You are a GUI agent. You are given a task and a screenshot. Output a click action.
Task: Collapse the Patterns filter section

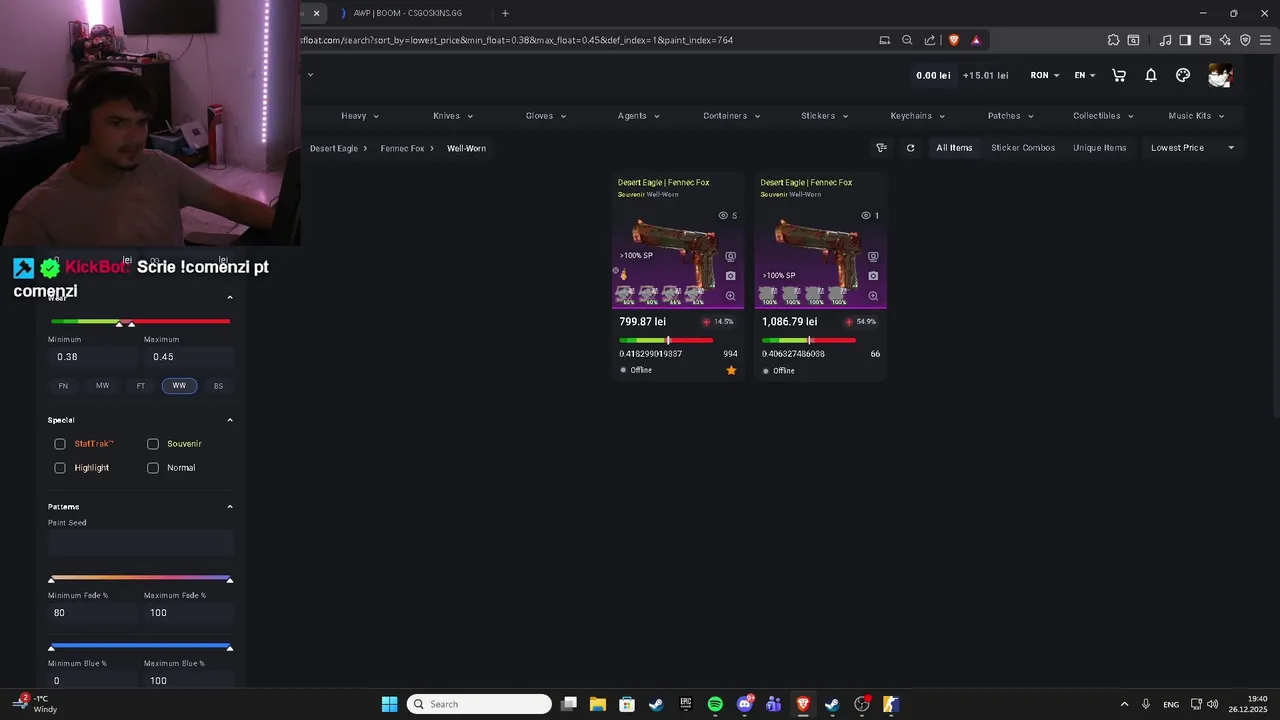[x=230, y=507]
